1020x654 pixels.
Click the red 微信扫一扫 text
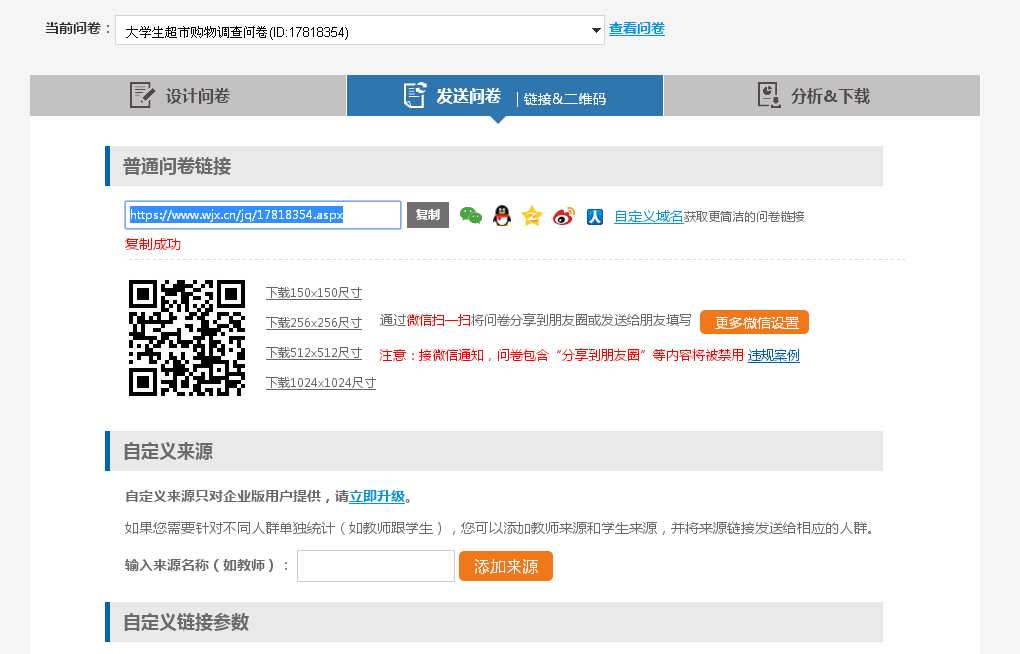pyautogui.click(x=438, y=320)
